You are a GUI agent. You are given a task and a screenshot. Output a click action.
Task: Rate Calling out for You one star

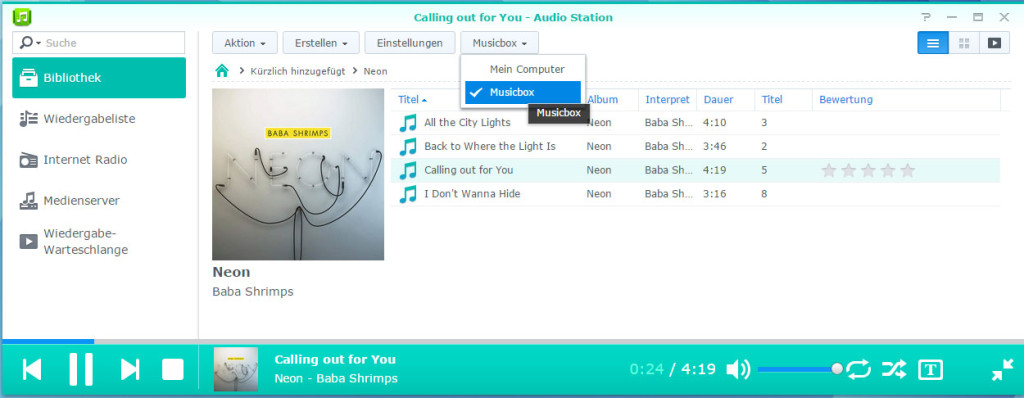(829, 171)
